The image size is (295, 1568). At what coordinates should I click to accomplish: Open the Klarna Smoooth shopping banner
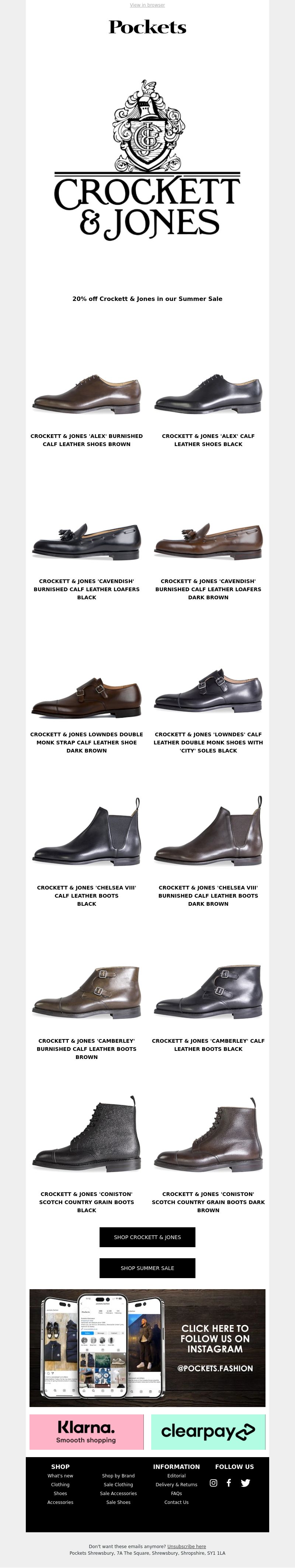[86, 1432]
